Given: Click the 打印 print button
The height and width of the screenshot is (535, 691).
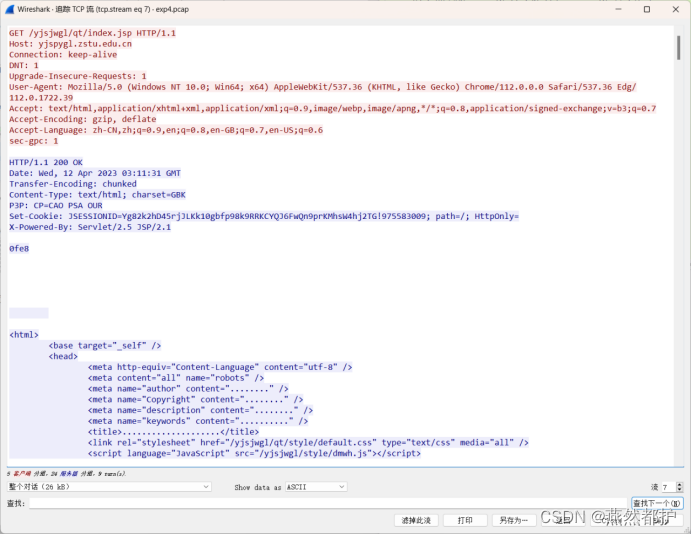Looking at the screenshot, I should pyautogui.click(x=465, y=520).
